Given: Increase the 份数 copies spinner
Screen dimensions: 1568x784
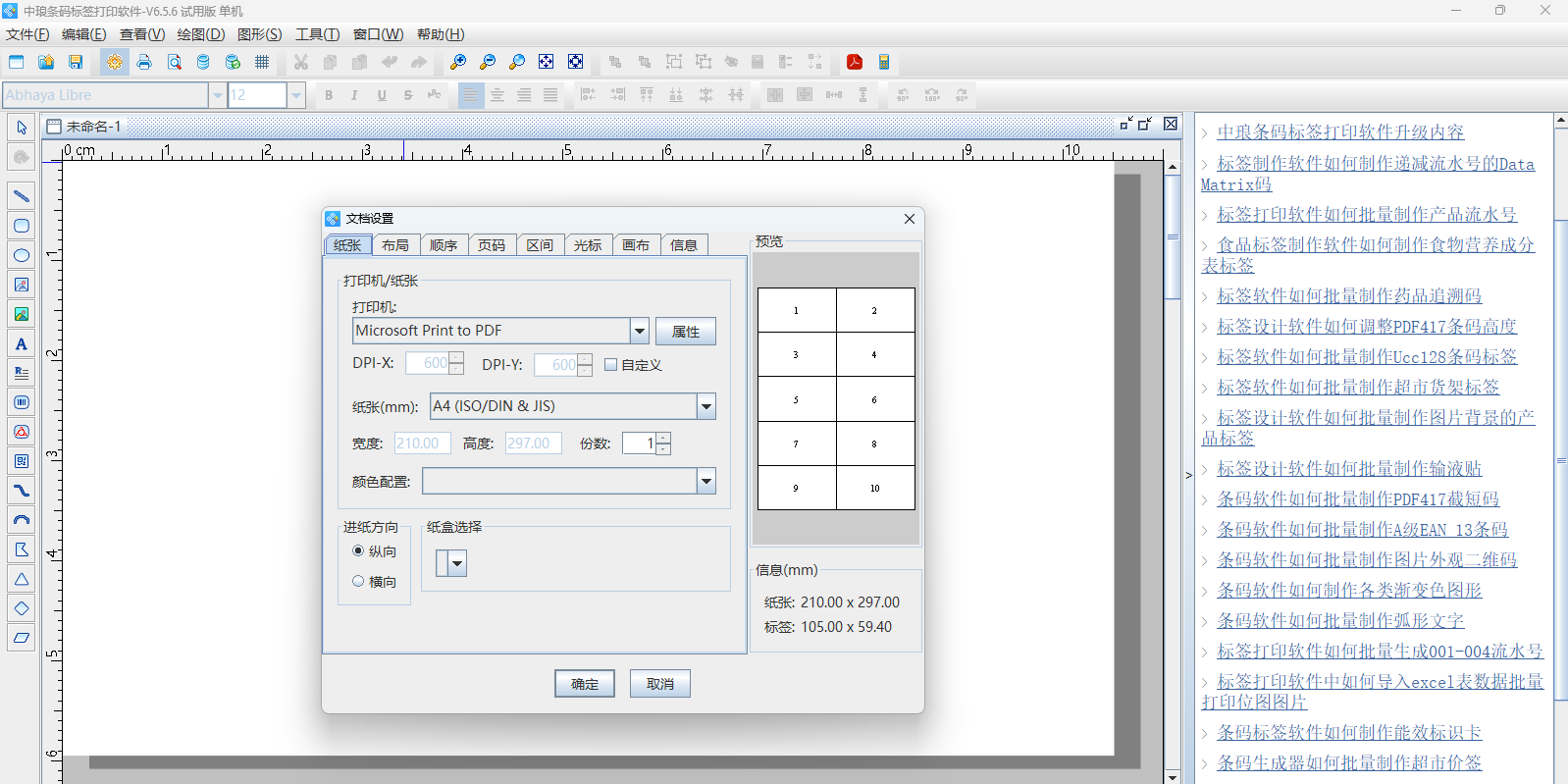Looking at the screenshot, I should 664,438.
